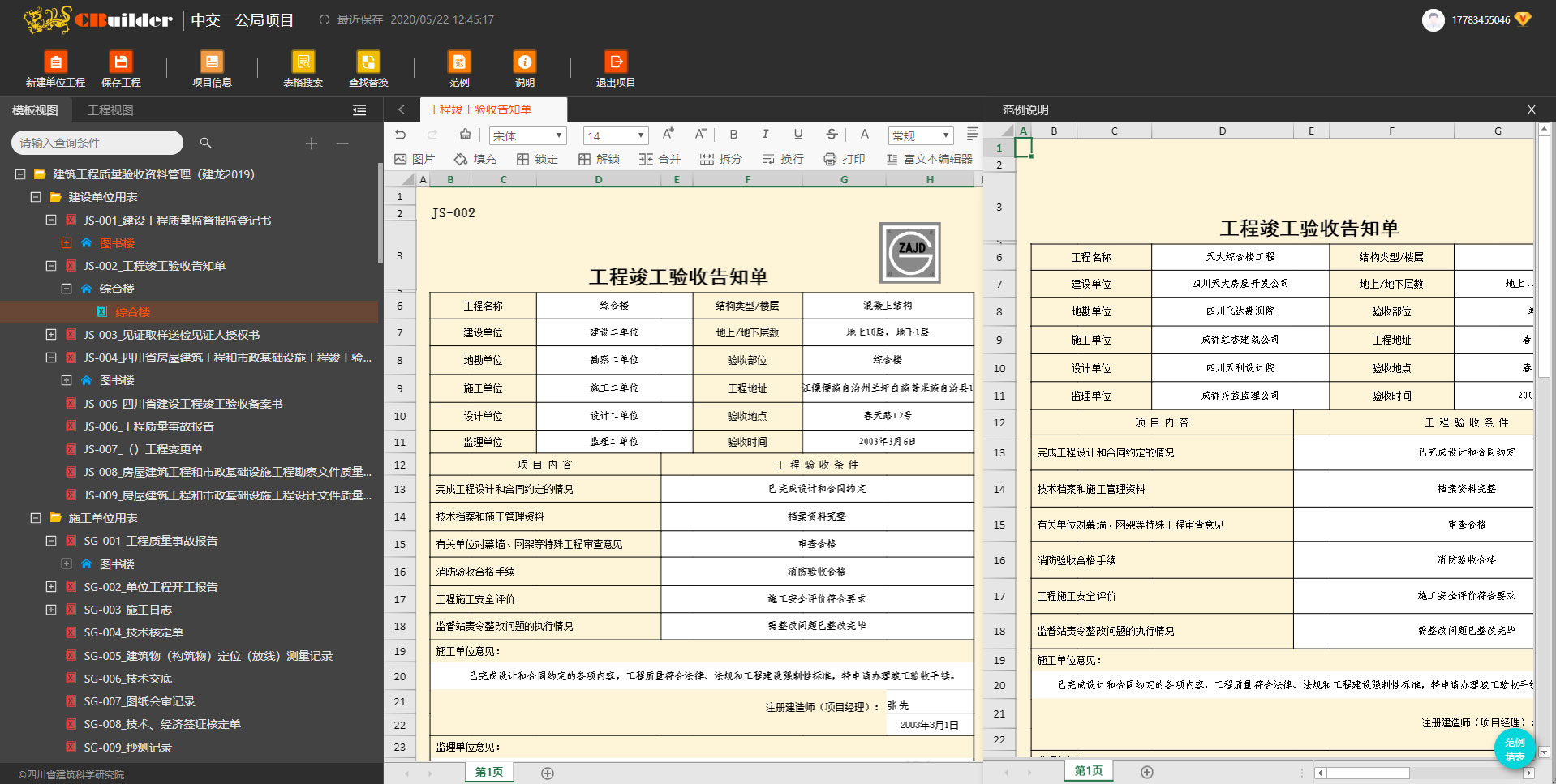Click the text alignment icon
Screen dimensions: 1556x784
[973, 135]
